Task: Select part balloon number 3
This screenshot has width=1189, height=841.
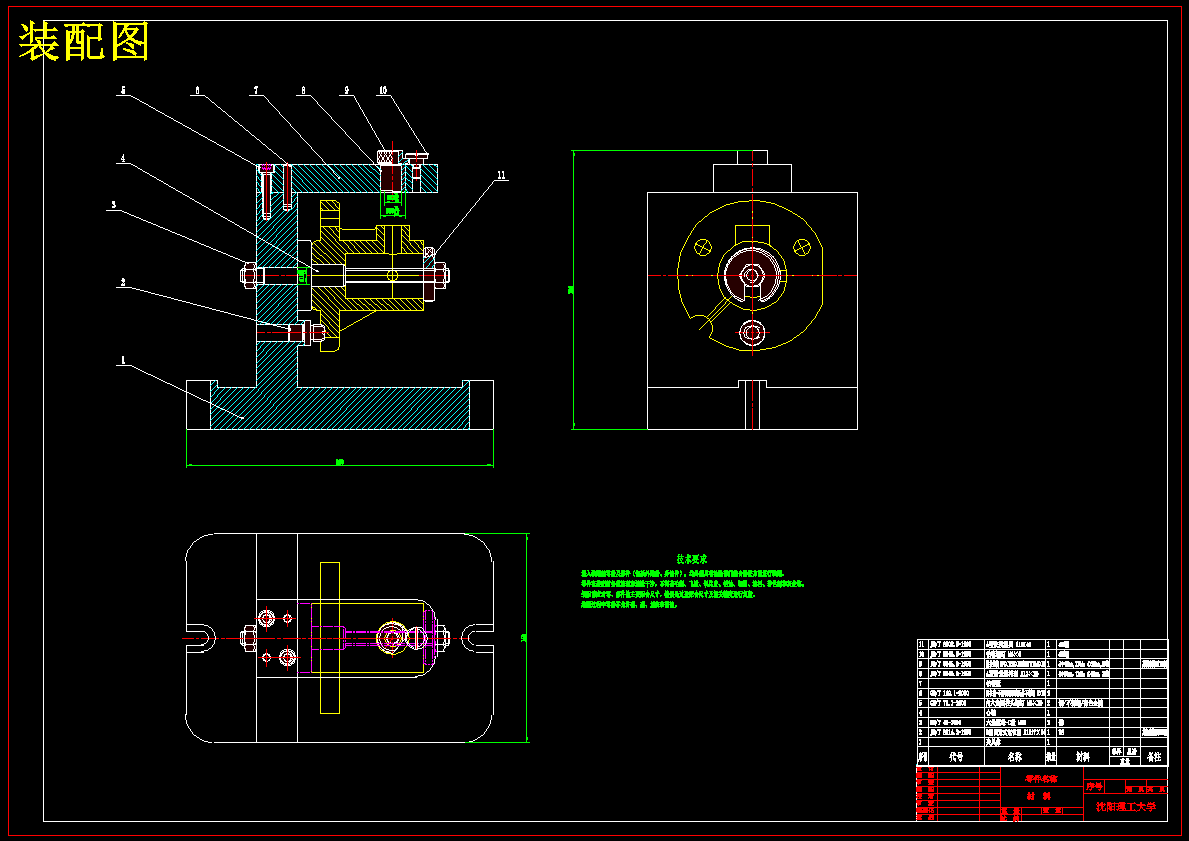Action: [114, 205]
